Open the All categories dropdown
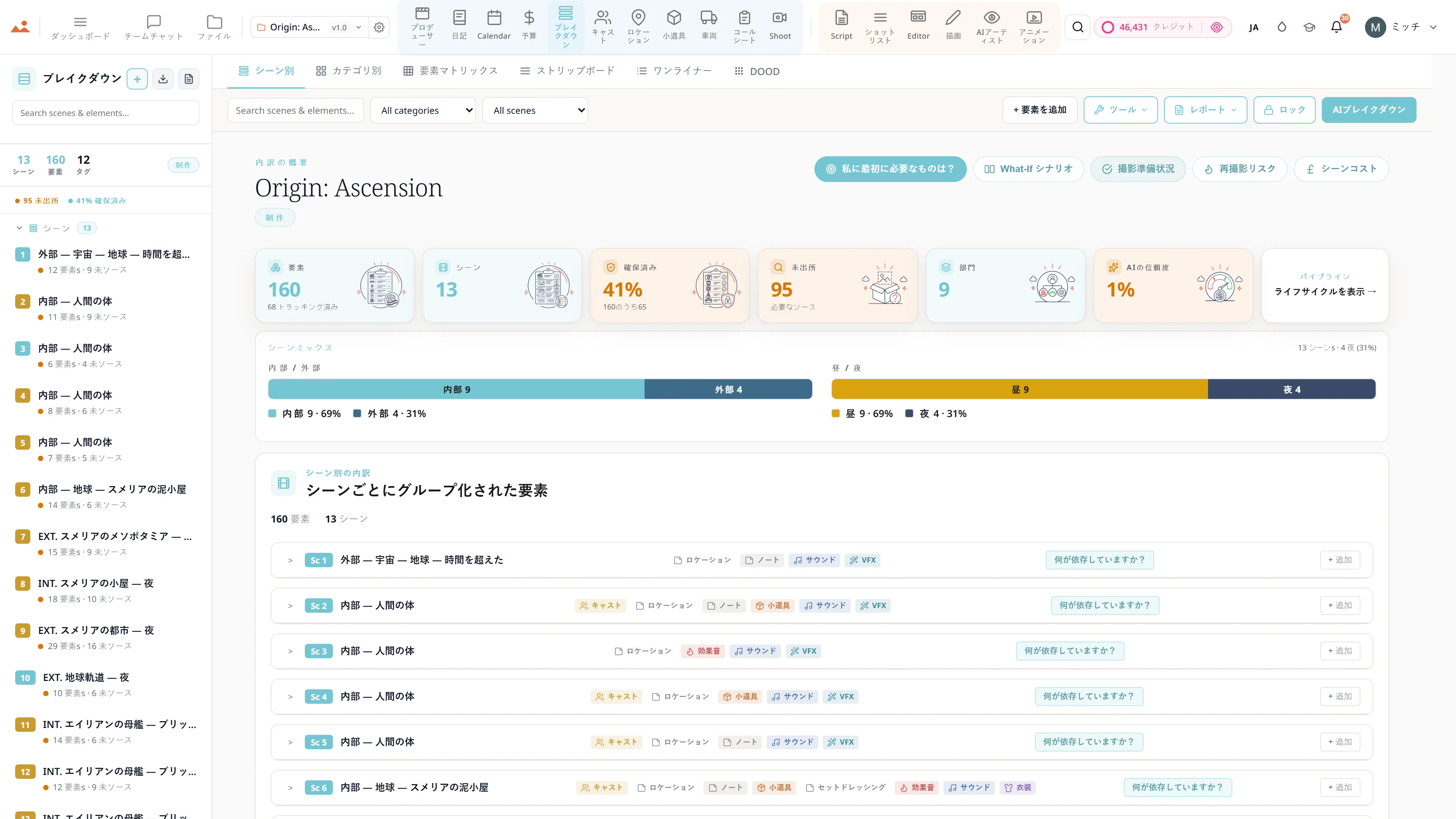The height and width of the screenshot is (819, 1456). point(423,110)
